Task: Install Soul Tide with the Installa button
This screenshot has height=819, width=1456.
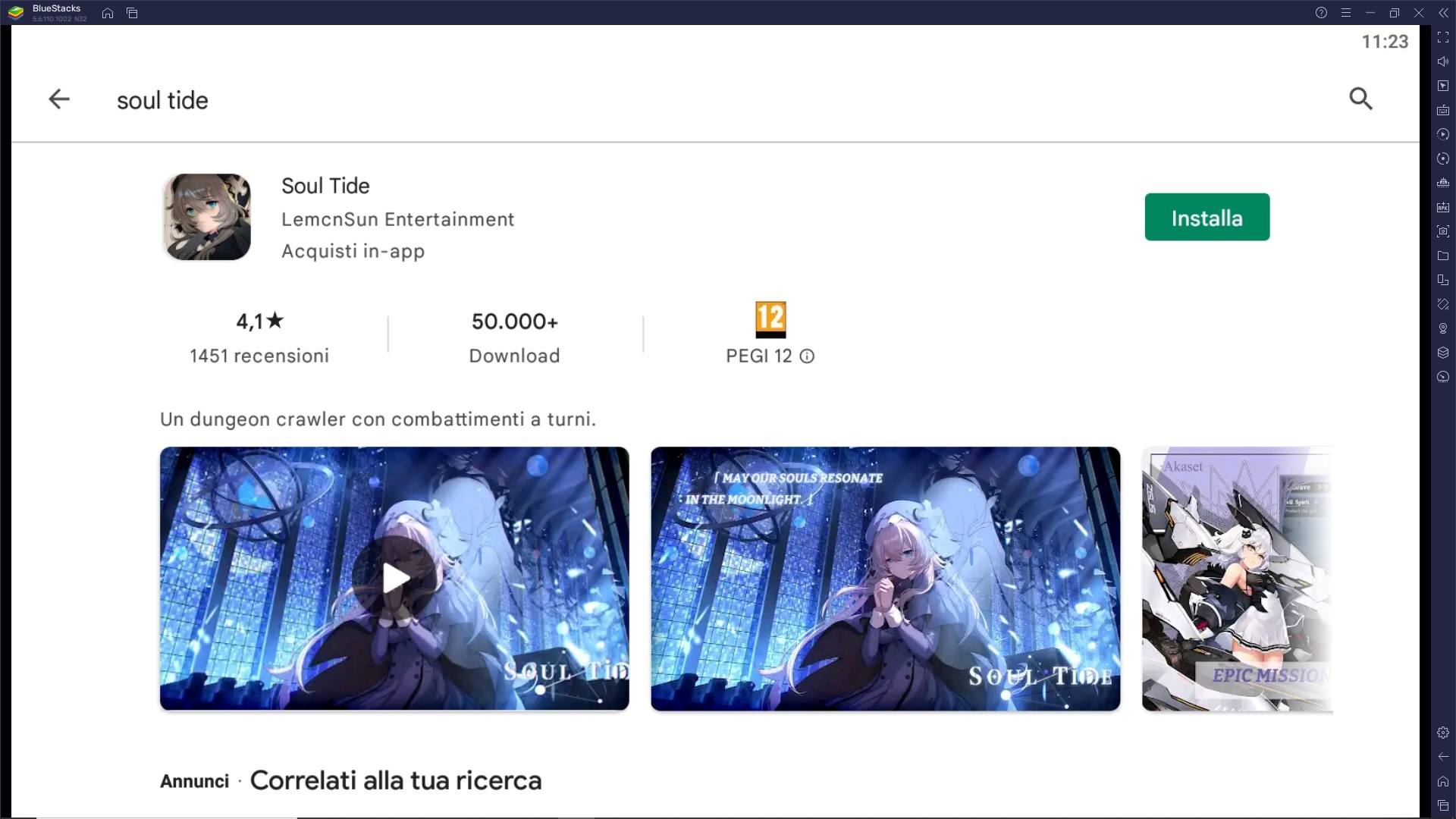Action: (1207, 218)
